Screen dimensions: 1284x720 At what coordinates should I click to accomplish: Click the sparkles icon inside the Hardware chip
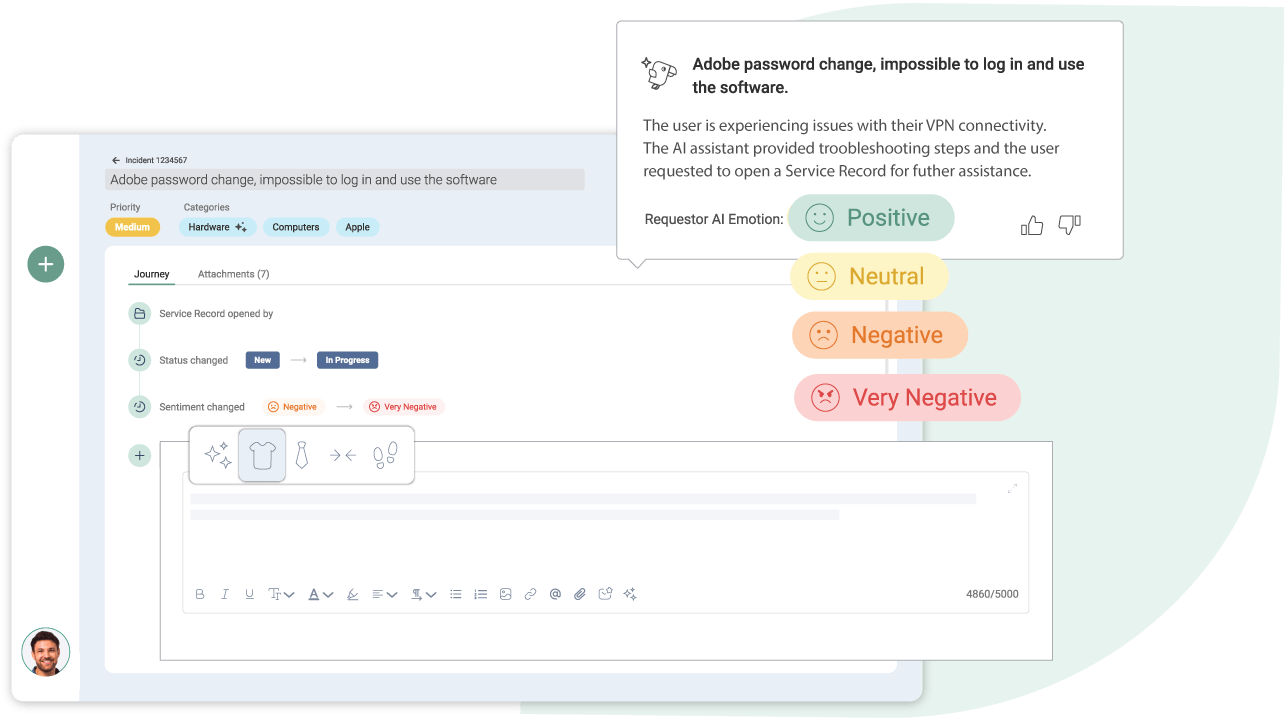[241, 227]
